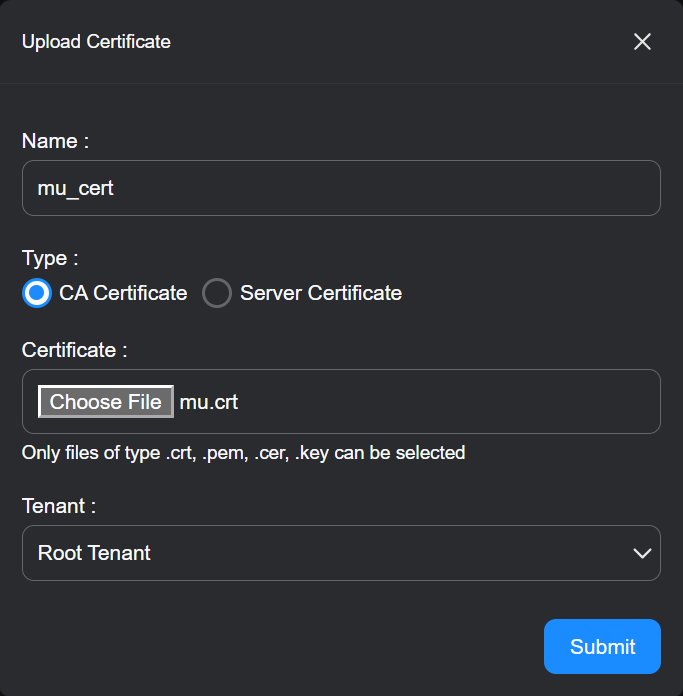Click the "Server Certificate" option label

click(x=321, y=293)
